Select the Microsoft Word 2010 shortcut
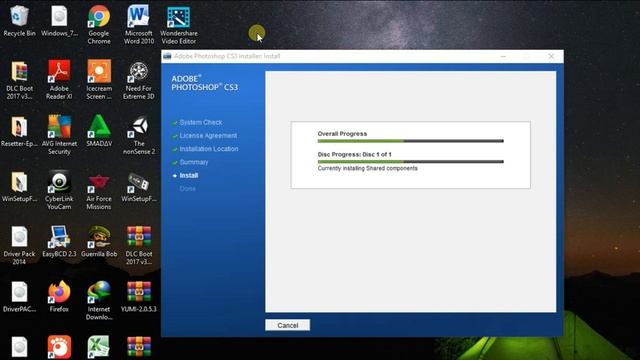The width and height of the screenshot is (640, 360). [139, 24]
